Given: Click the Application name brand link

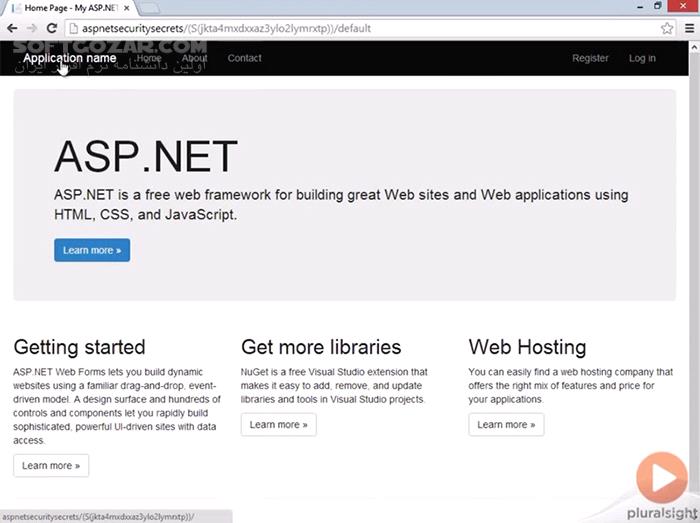Looking at the screenshot, I should point(70,58).
